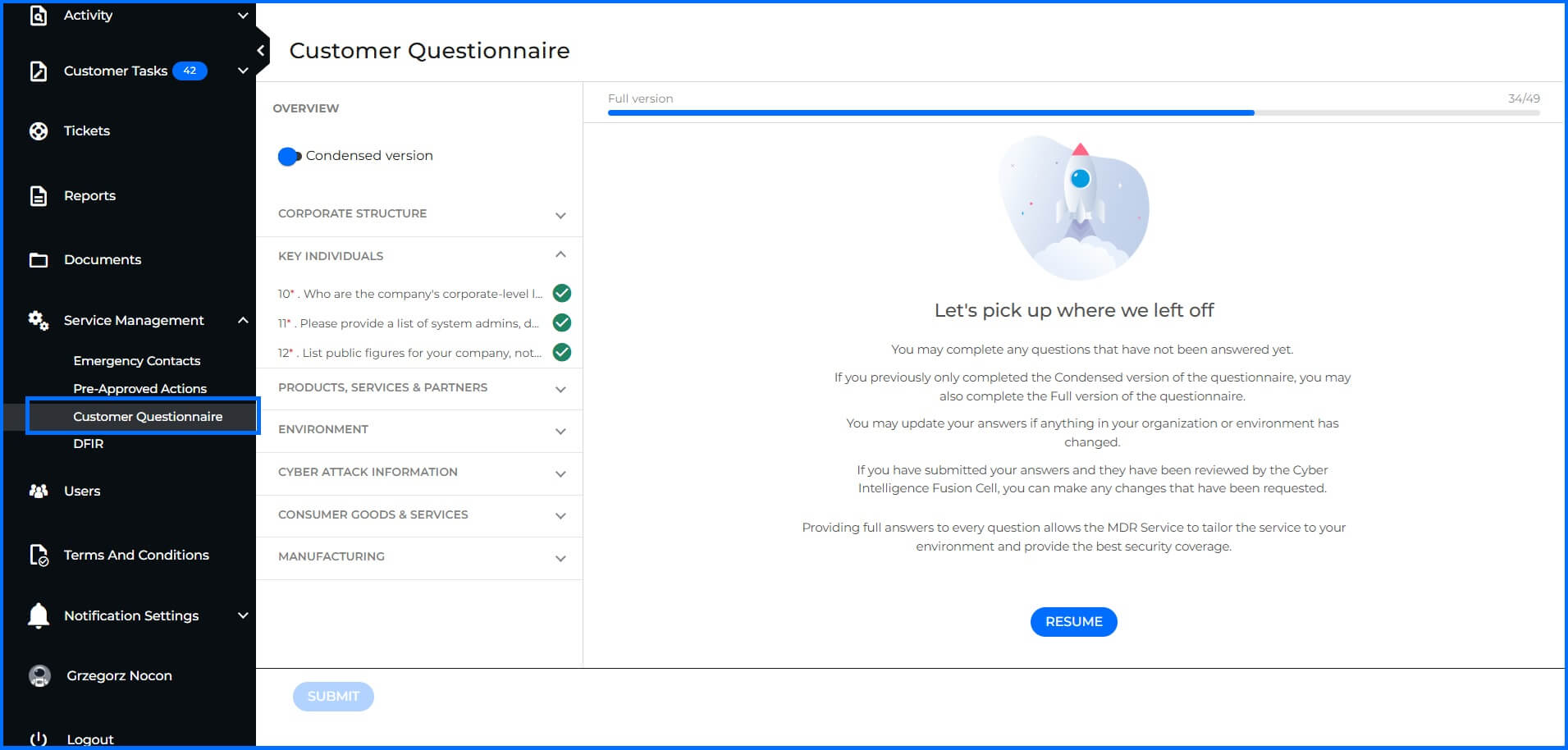Select the Reports icon

pos(38,195)
